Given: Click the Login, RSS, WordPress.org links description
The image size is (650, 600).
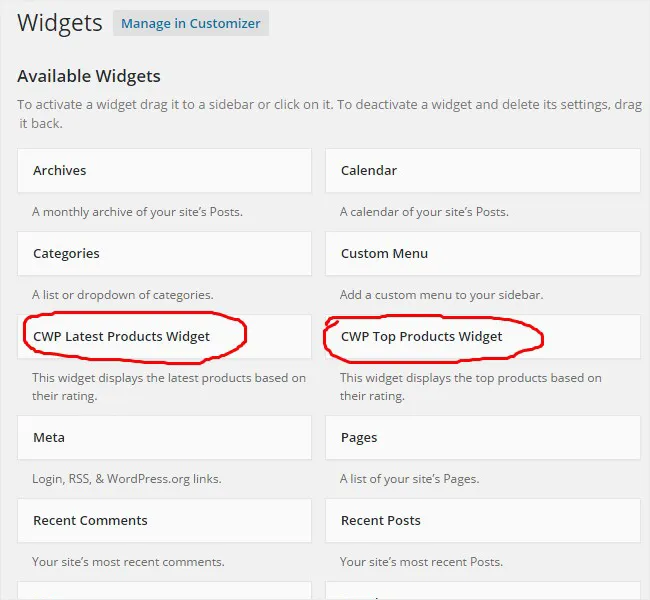Looking at the screenshot, I should pyautogui.click(x=126, y=479).
